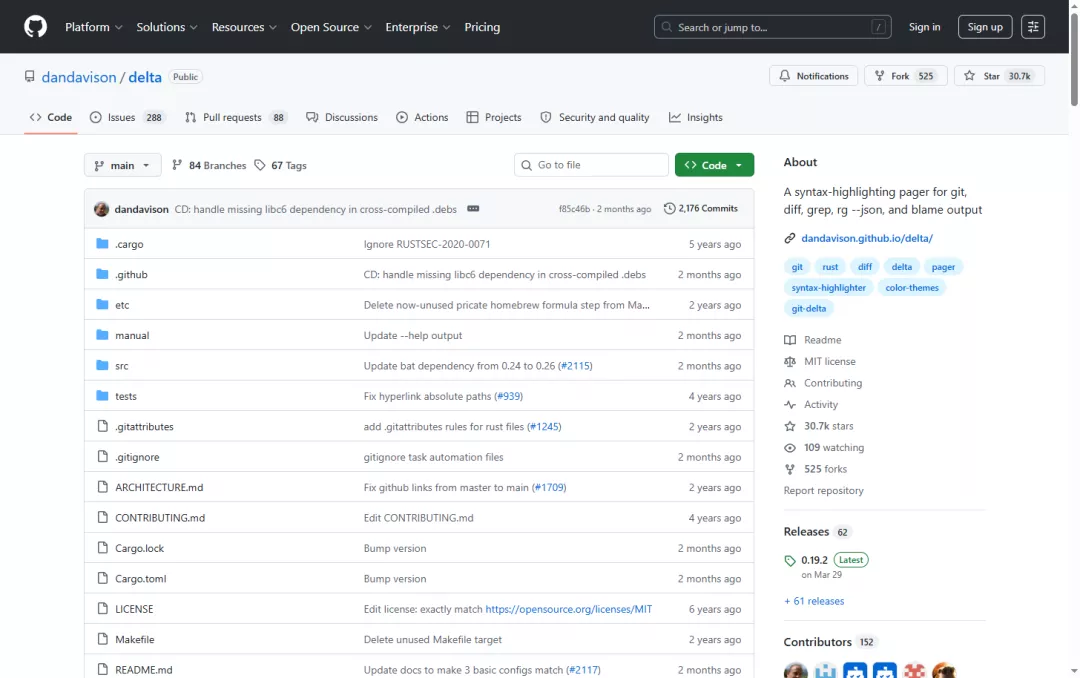Expand the Solutions menu
1080x678 pixels.
pos(167,27)
